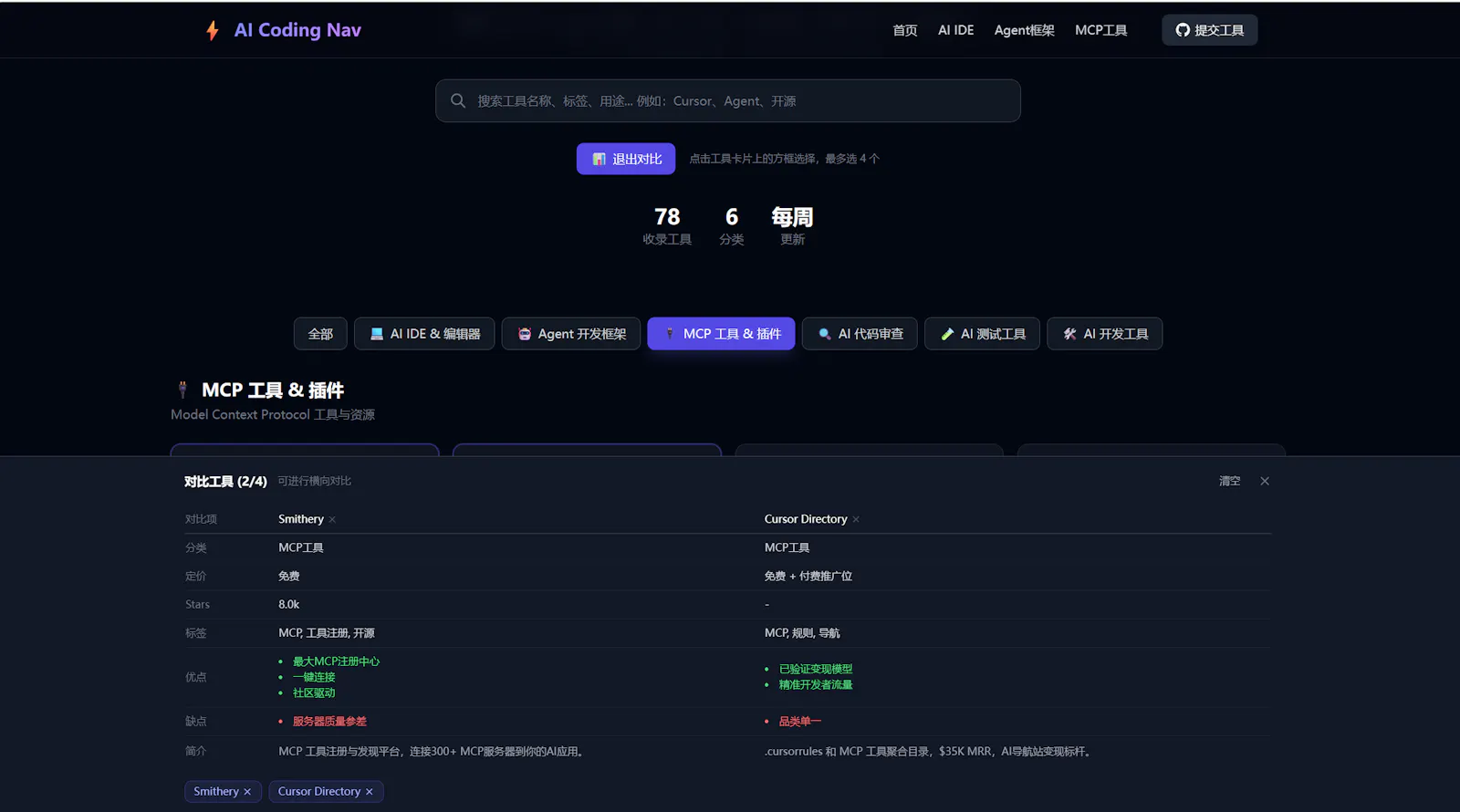Select the AI 代码审查 tab

860,334
